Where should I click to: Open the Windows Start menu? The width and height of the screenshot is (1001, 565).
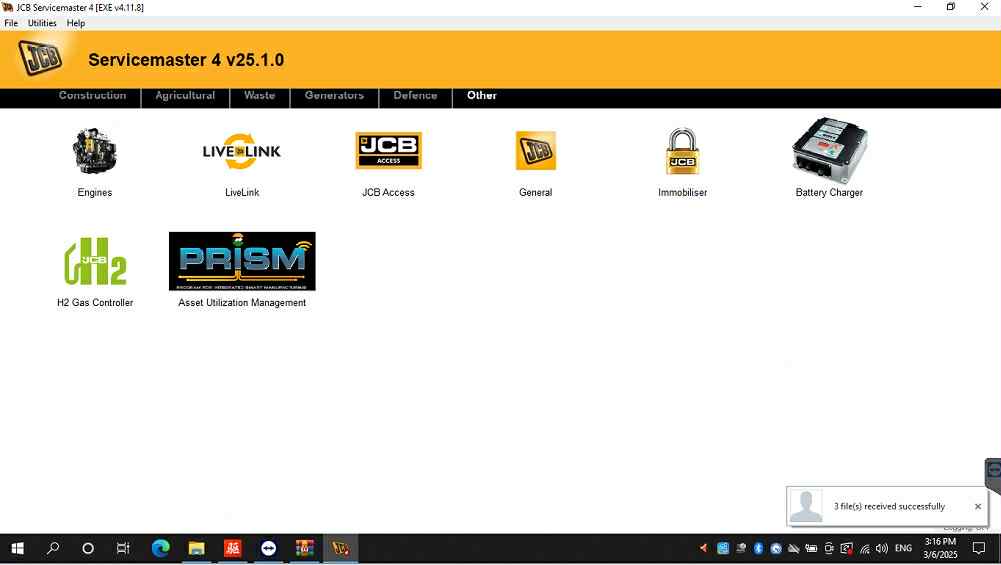click(18, 548)
